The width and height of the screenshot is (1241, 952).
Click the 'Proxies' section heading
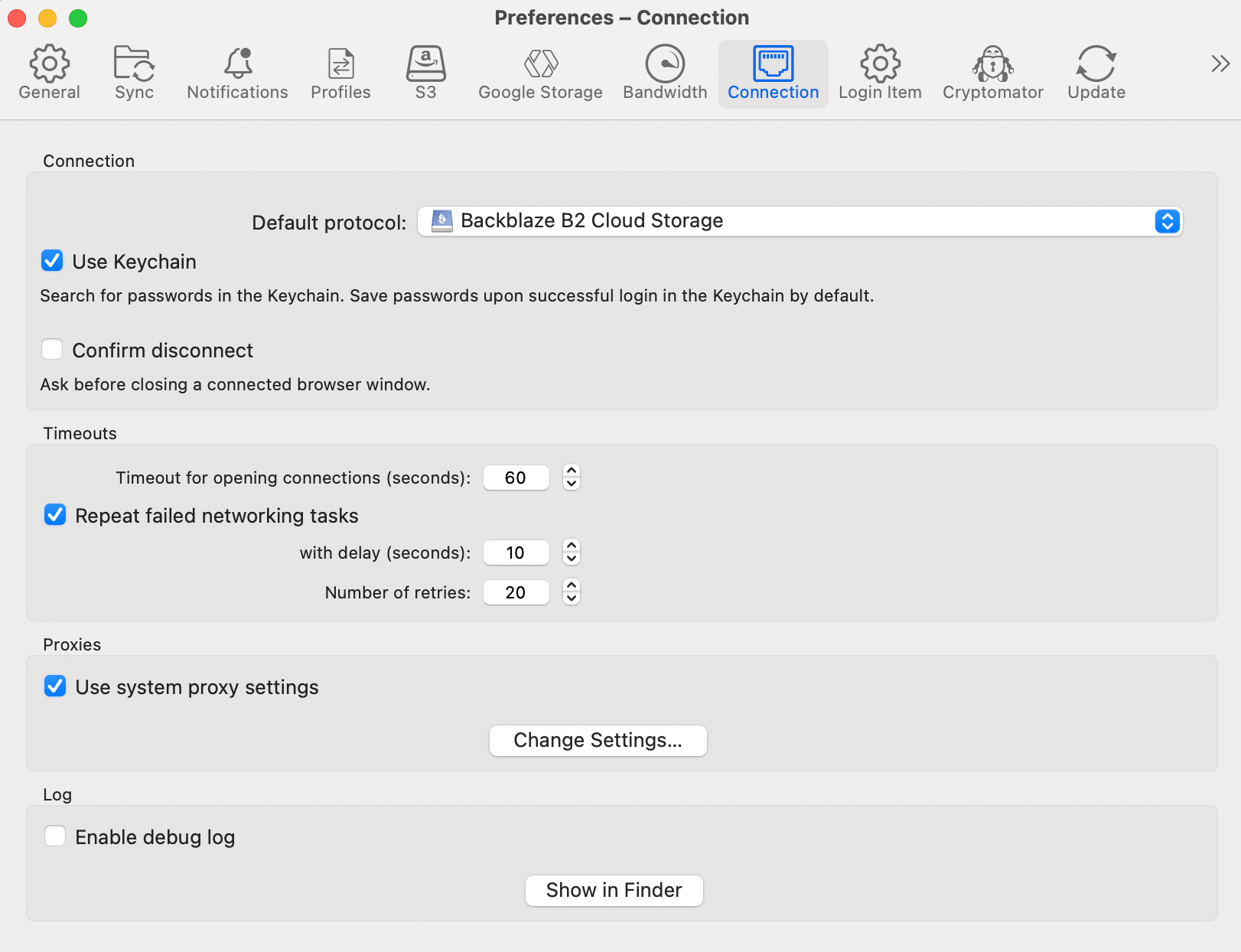[72, 644]
